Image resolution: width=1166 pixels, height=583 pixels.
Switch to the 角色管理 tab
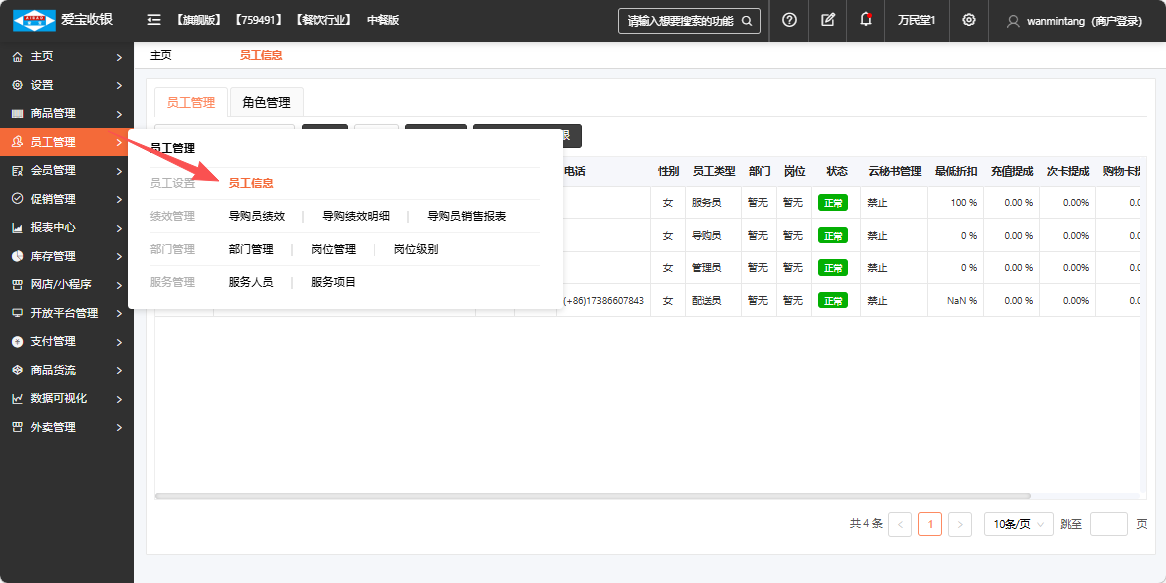(x=266, y=102)
